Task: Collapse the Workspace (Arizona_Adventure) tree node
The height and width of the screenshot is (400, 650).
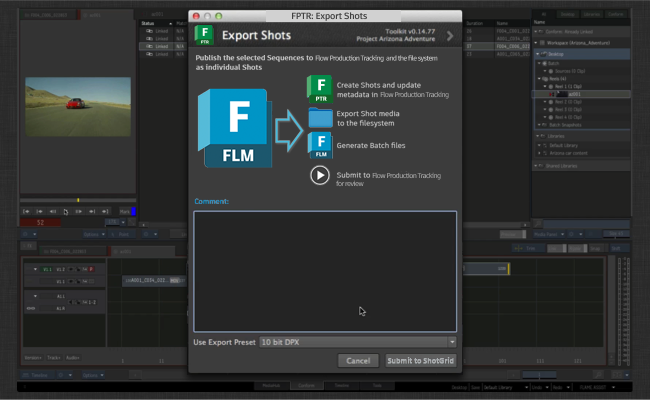Action: (x=536, y=43)
